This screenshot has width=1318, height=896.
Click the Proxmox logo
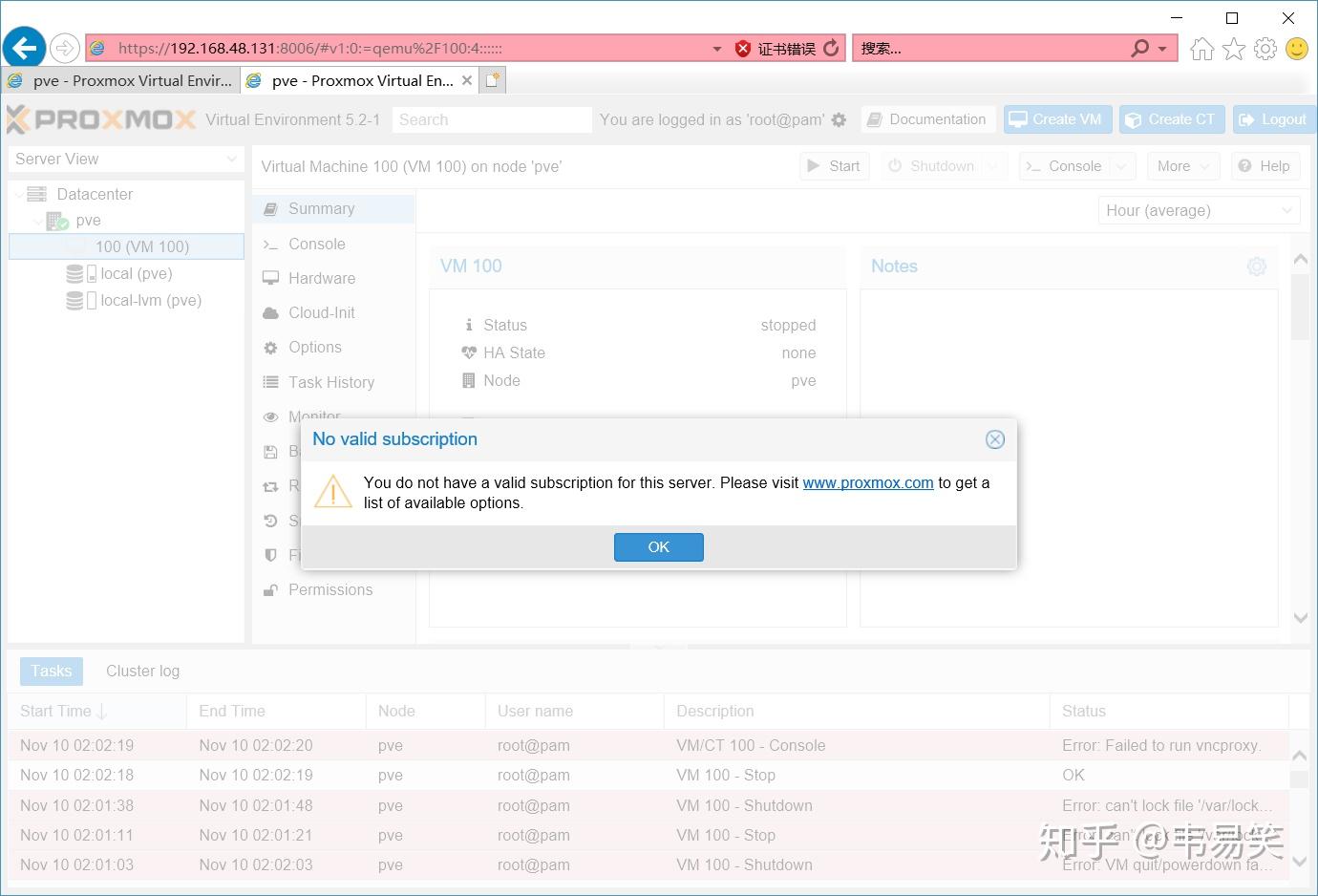(101, 119)
